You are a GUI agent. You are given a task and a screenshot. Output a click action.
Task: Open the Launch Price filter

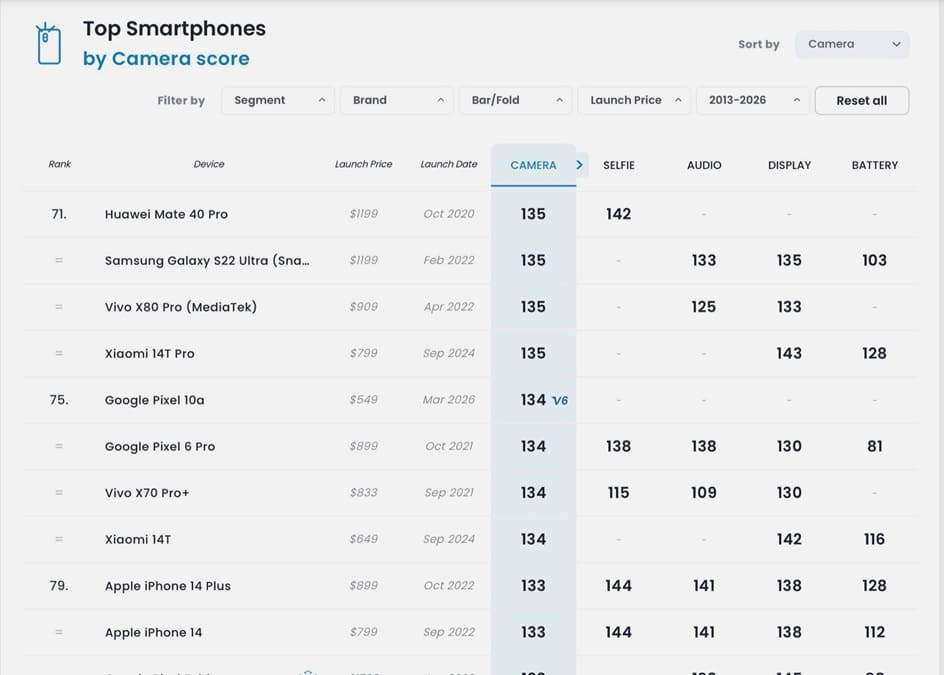coord(634,100)
